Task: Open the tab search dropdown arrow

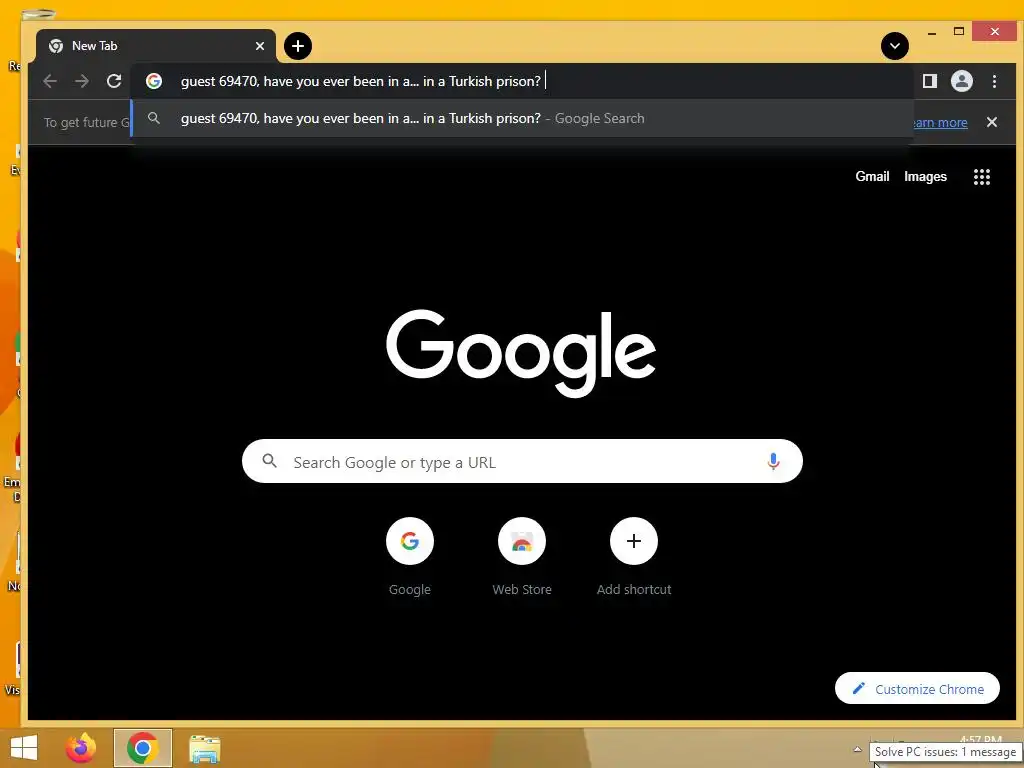Action: tap(895, 46)
